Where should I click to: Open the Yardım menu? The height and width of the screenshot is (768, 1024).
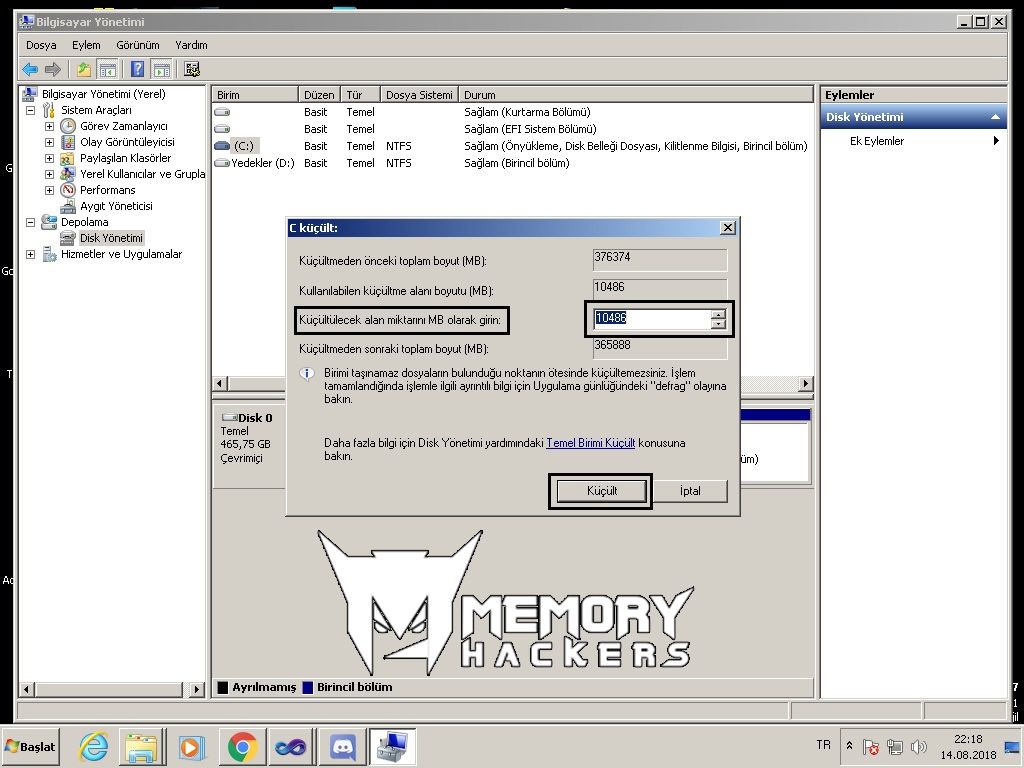(x=191, y=45)
